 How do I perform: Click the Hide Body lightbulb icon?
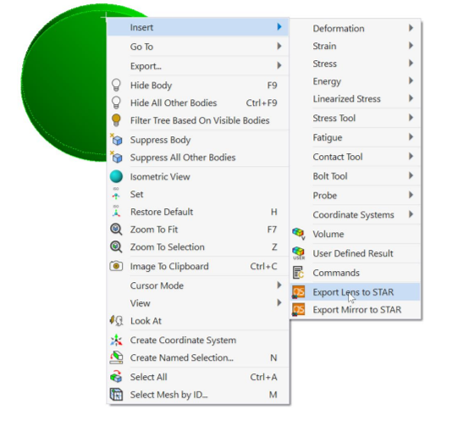(x=116, y=85)
